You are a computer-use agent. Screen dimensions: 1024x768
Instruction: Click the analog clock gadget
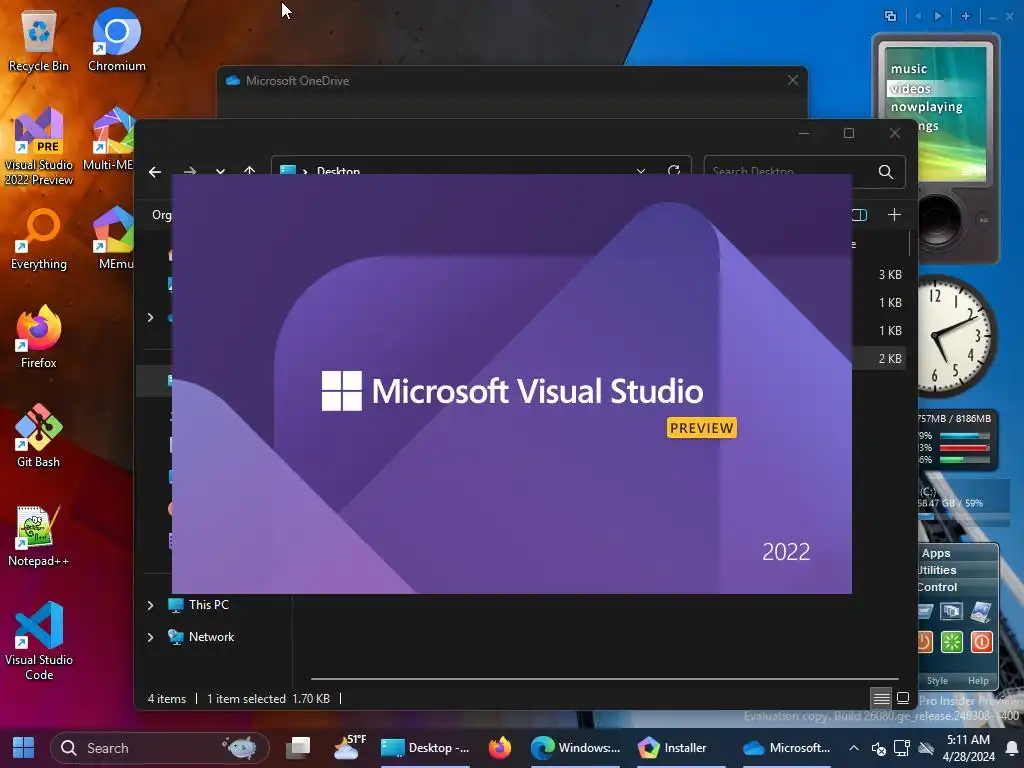click(x=955, y=336)
